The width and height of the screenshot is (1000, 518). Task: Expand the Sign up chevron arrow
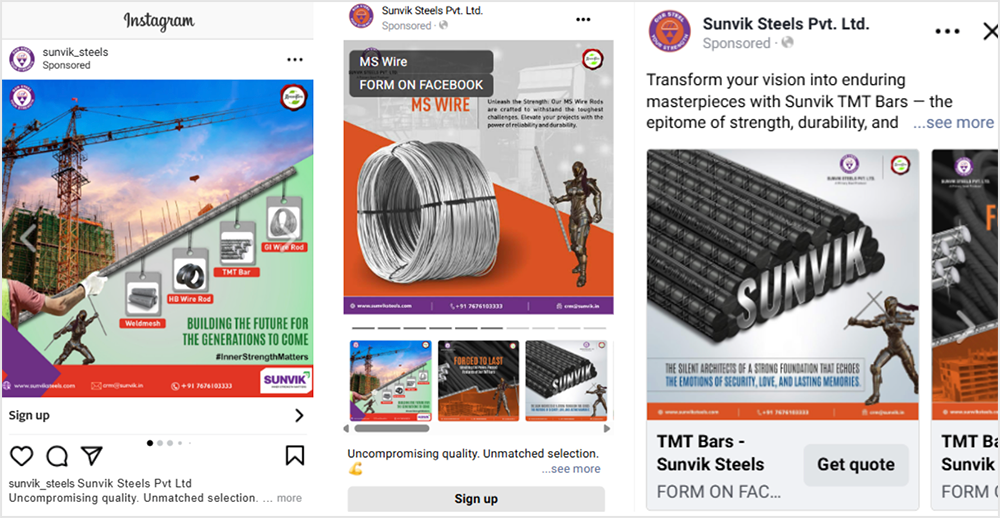click(x=299, y=416)
